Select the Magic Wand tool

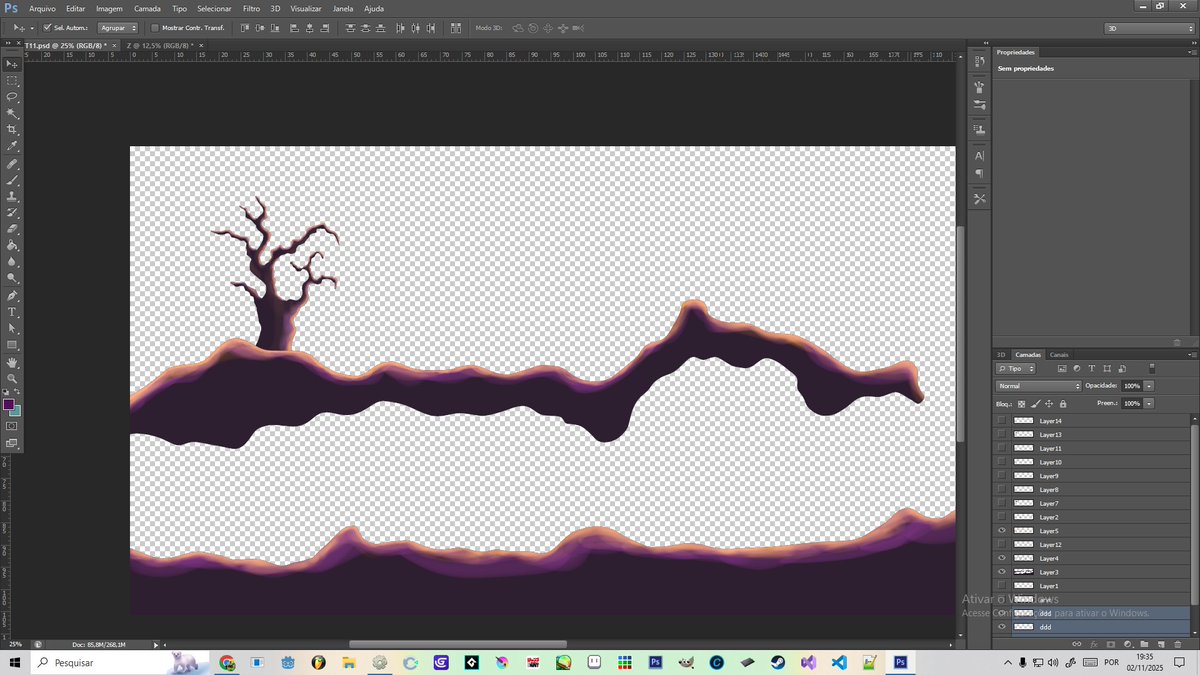point(13,113)
